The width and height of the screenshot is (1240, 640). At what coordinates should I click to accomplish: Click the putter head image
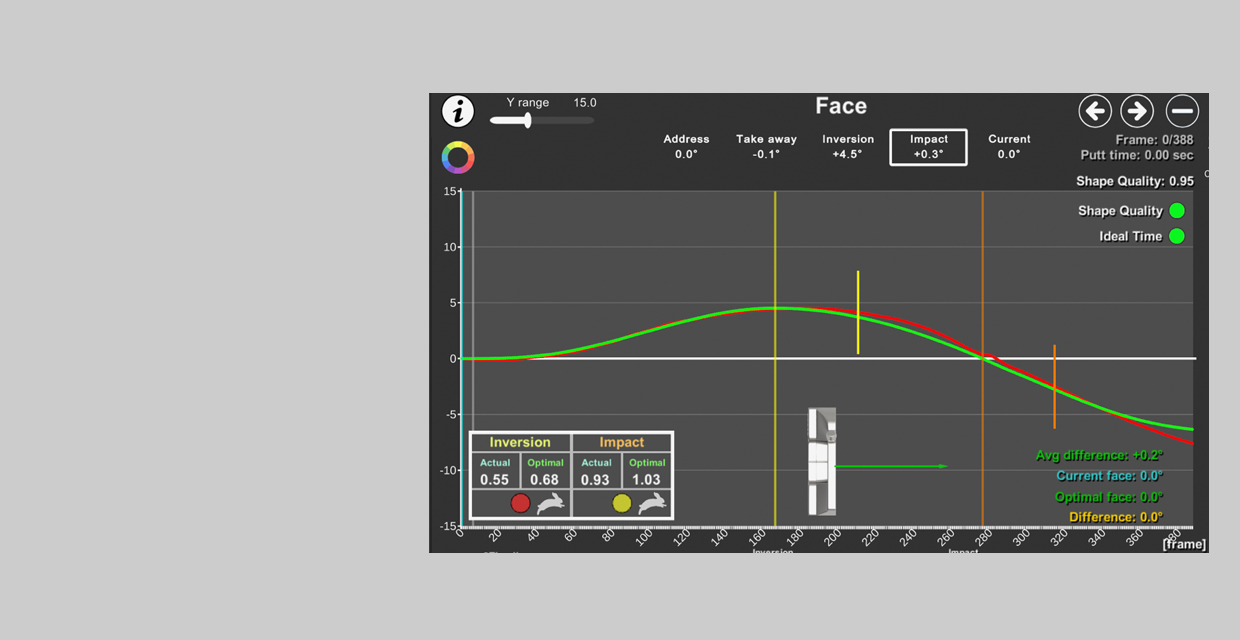tap(822, 461)
